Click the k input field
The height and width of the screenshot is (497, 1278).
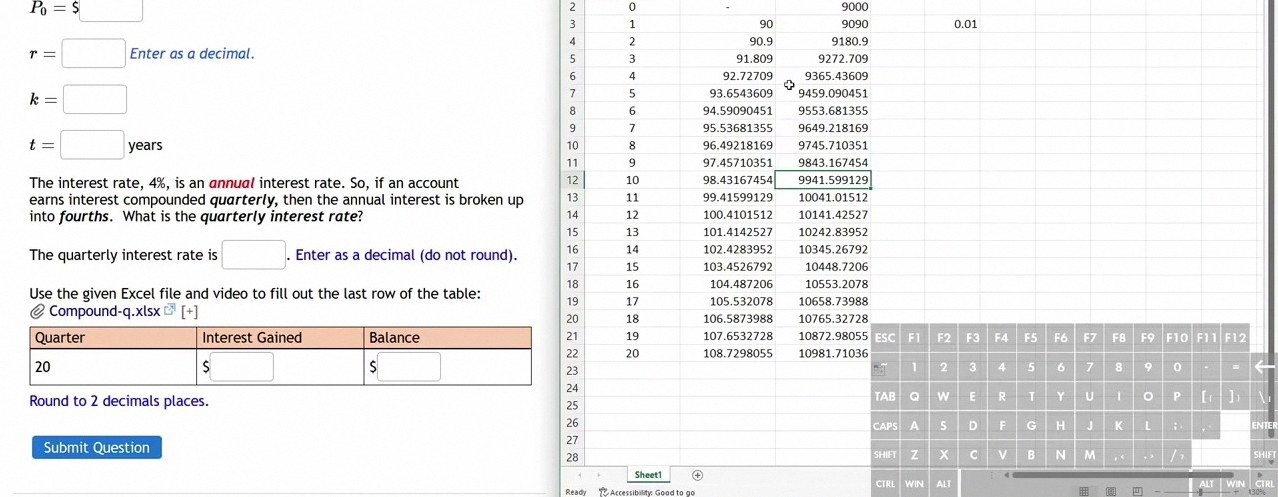[x=94, y=99]
